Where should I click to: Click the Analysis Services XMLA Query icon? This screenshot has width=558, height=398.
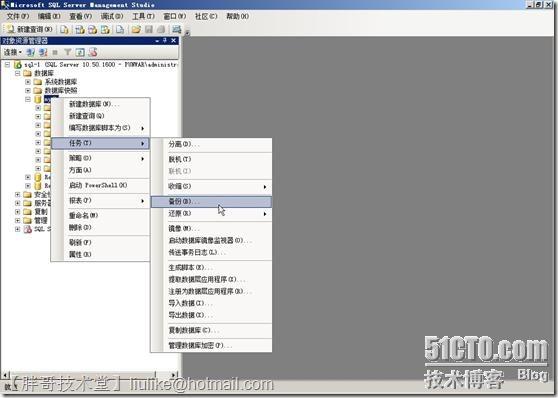105,30
